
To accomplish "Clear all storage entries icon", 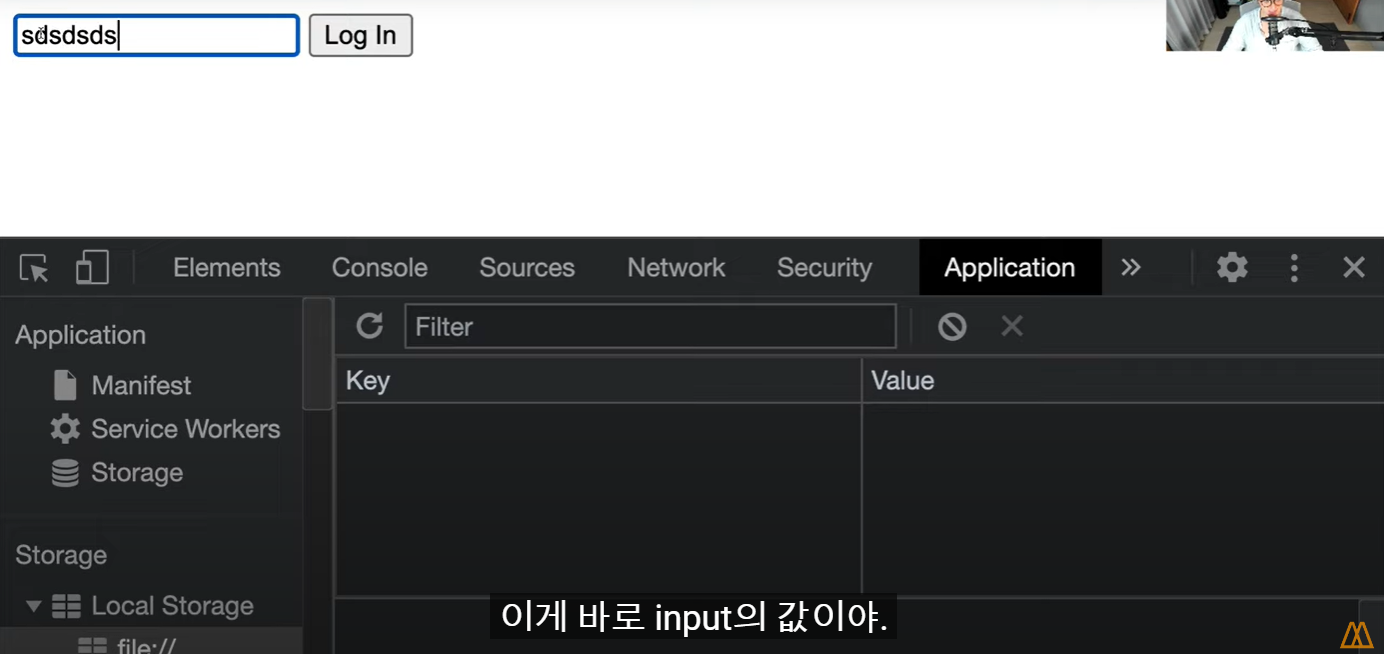I will point(952,326).
